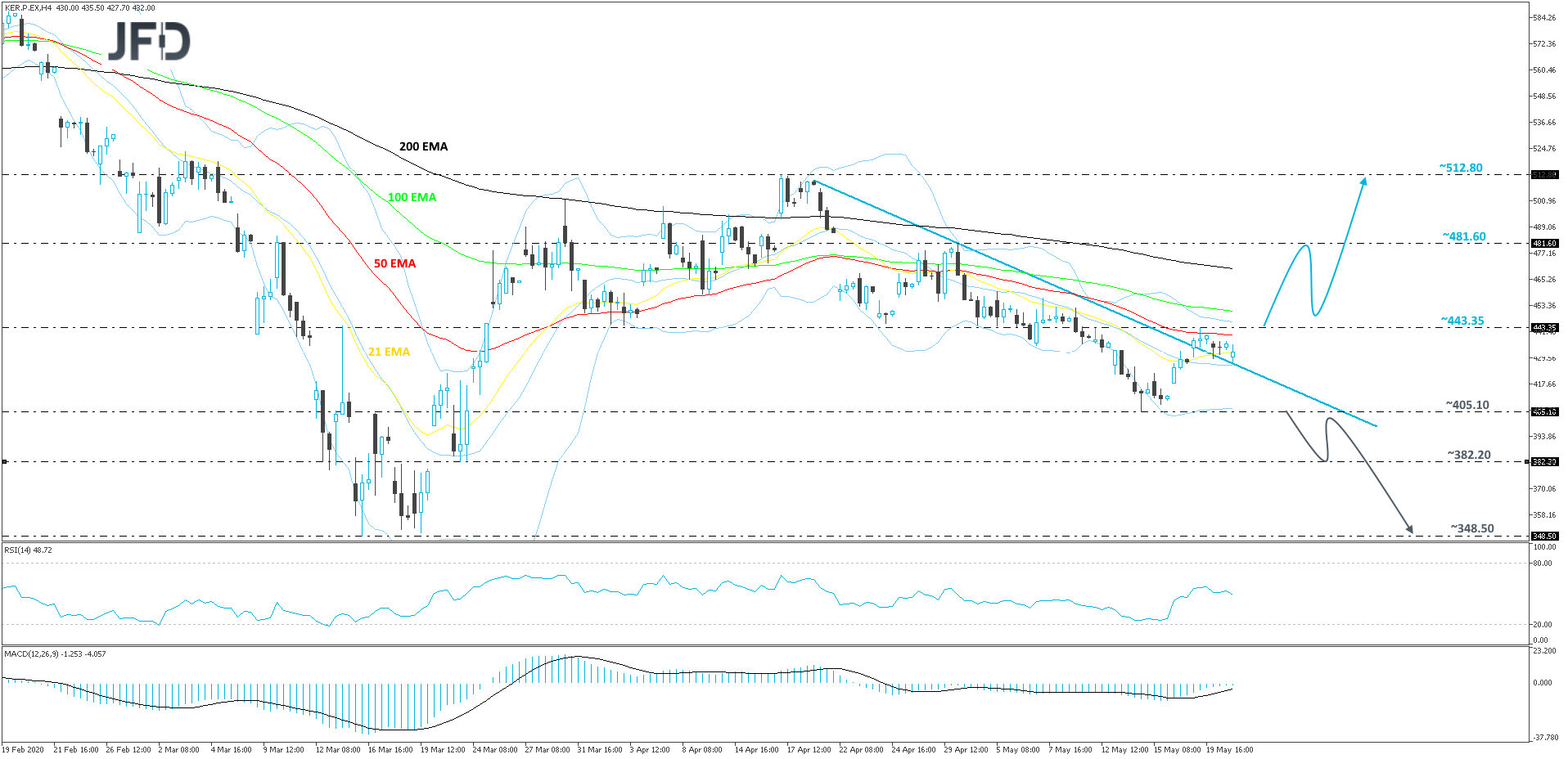This screenshot has width=1568, height=759.
Task: Select the yellow 21 EMA label
Action: click(x=389, y=352)
